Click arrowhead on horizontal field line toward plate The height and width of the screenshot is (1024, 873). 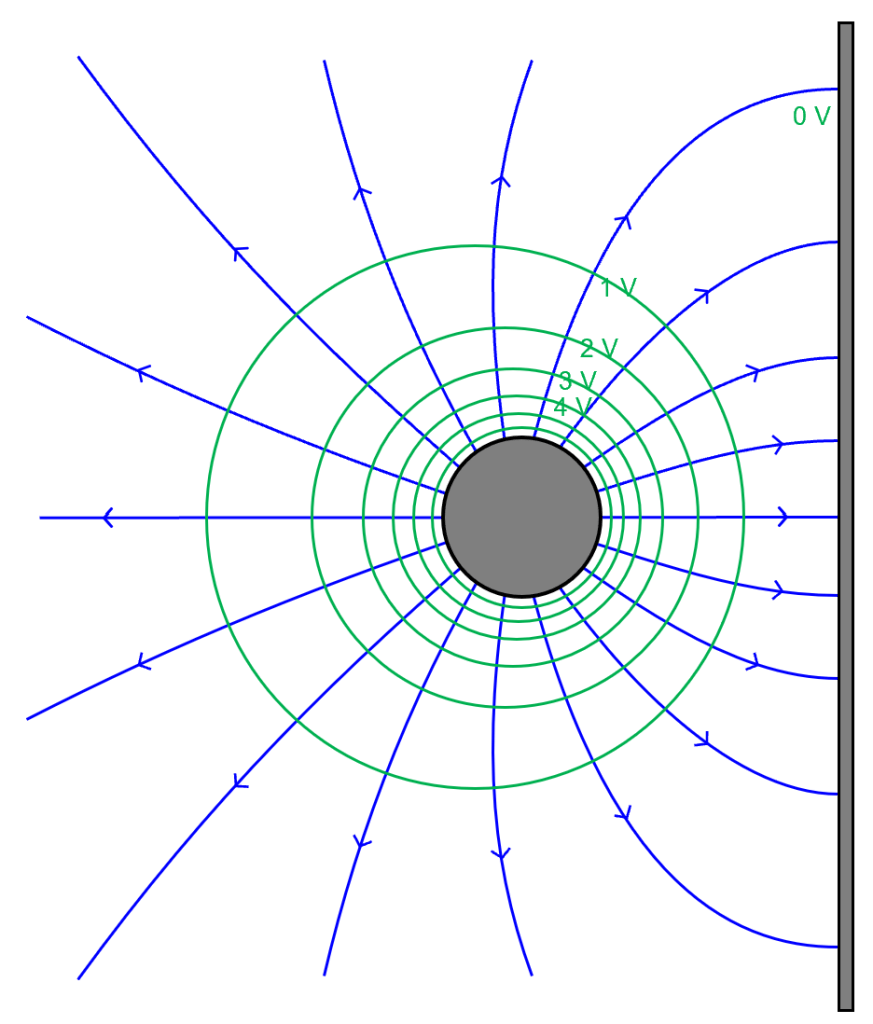(x=782, y=517)
